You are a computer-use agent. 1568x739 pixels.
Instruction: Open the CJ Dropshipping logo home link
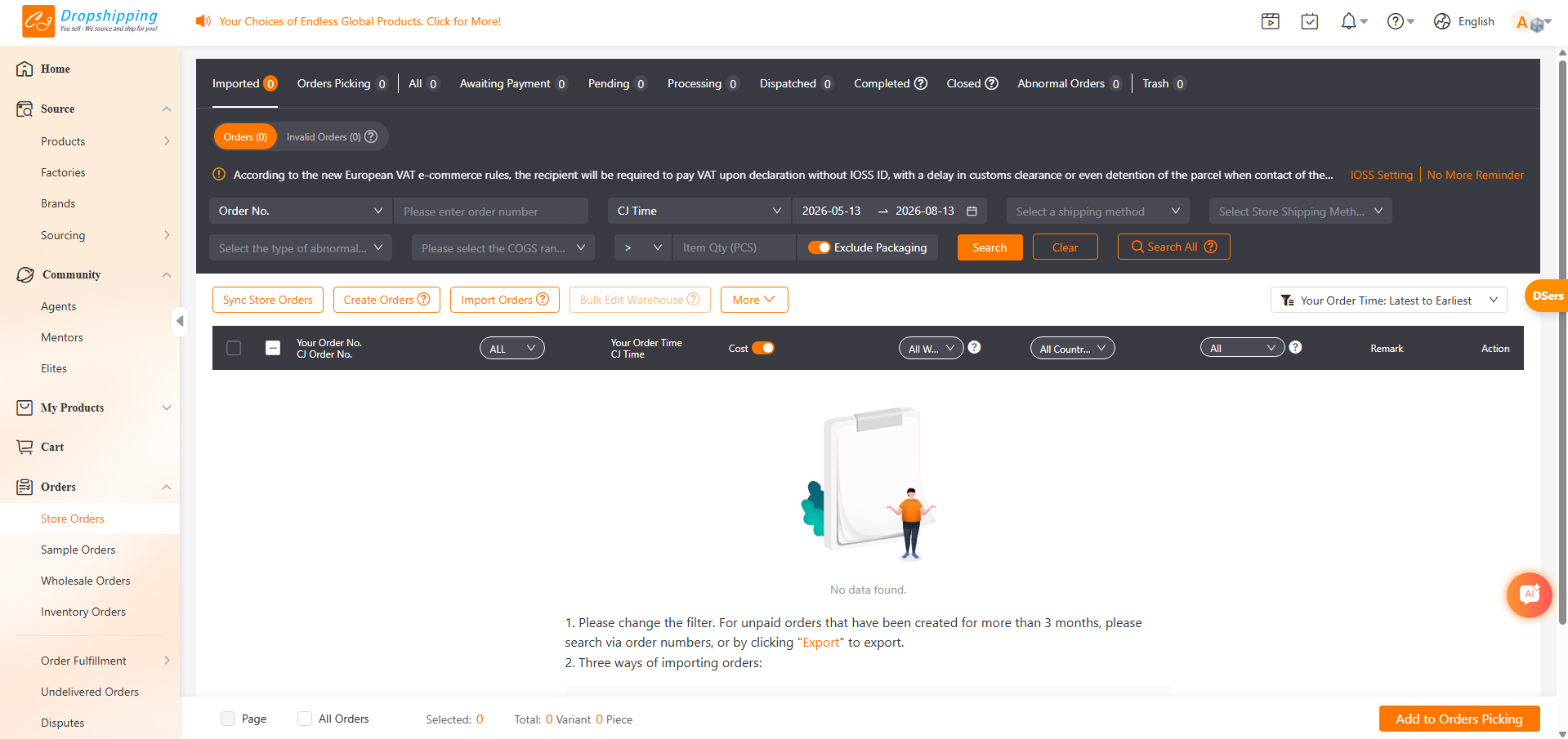pyautogui.click(x=90, y=21)
